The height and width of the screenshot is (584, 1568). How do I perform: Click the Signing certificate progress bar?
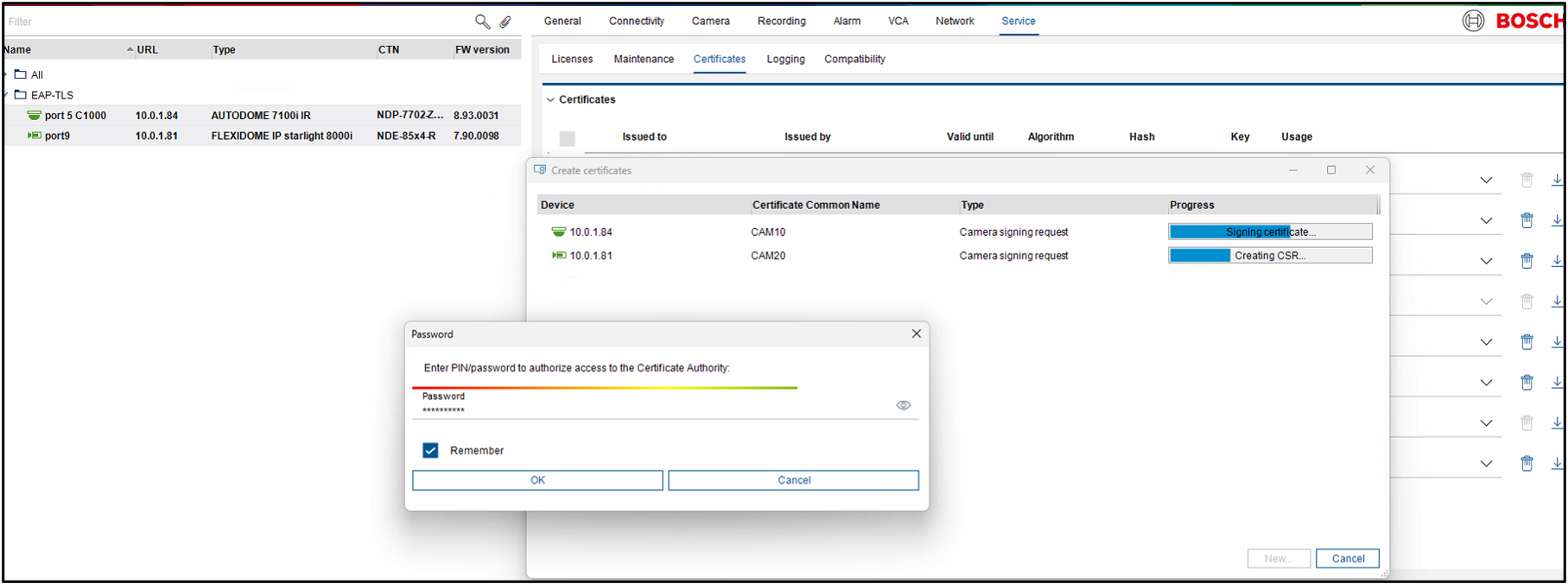(1270, 232)
